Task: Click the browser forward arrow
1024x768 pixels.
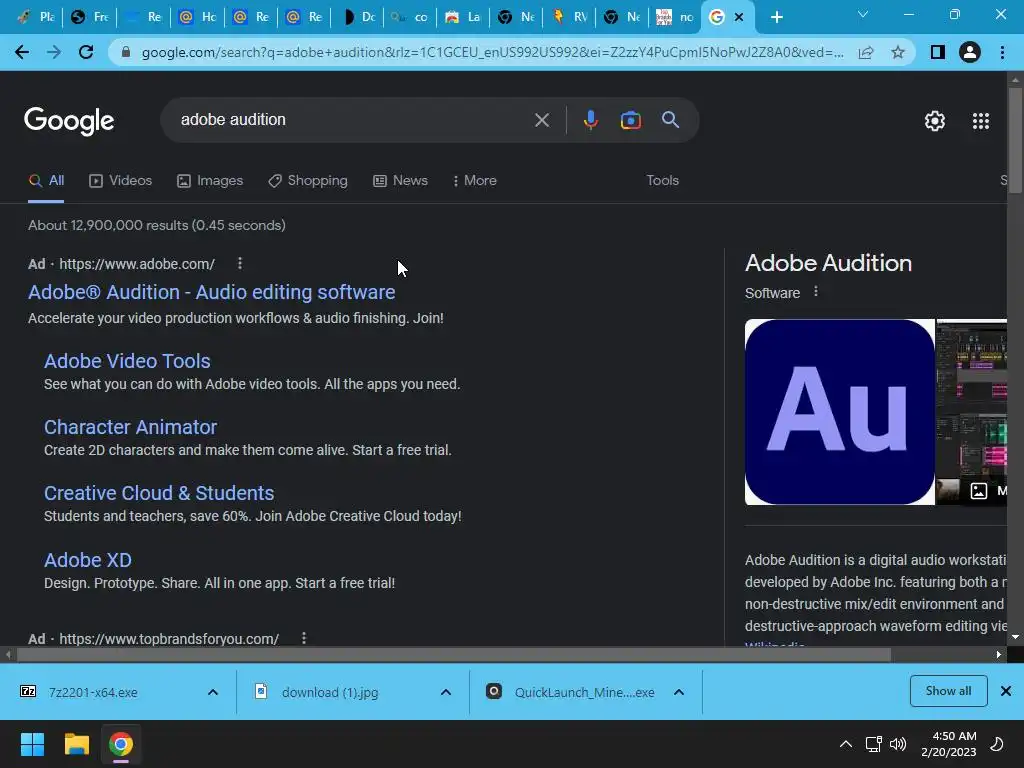Action: (x=54, y=52)
